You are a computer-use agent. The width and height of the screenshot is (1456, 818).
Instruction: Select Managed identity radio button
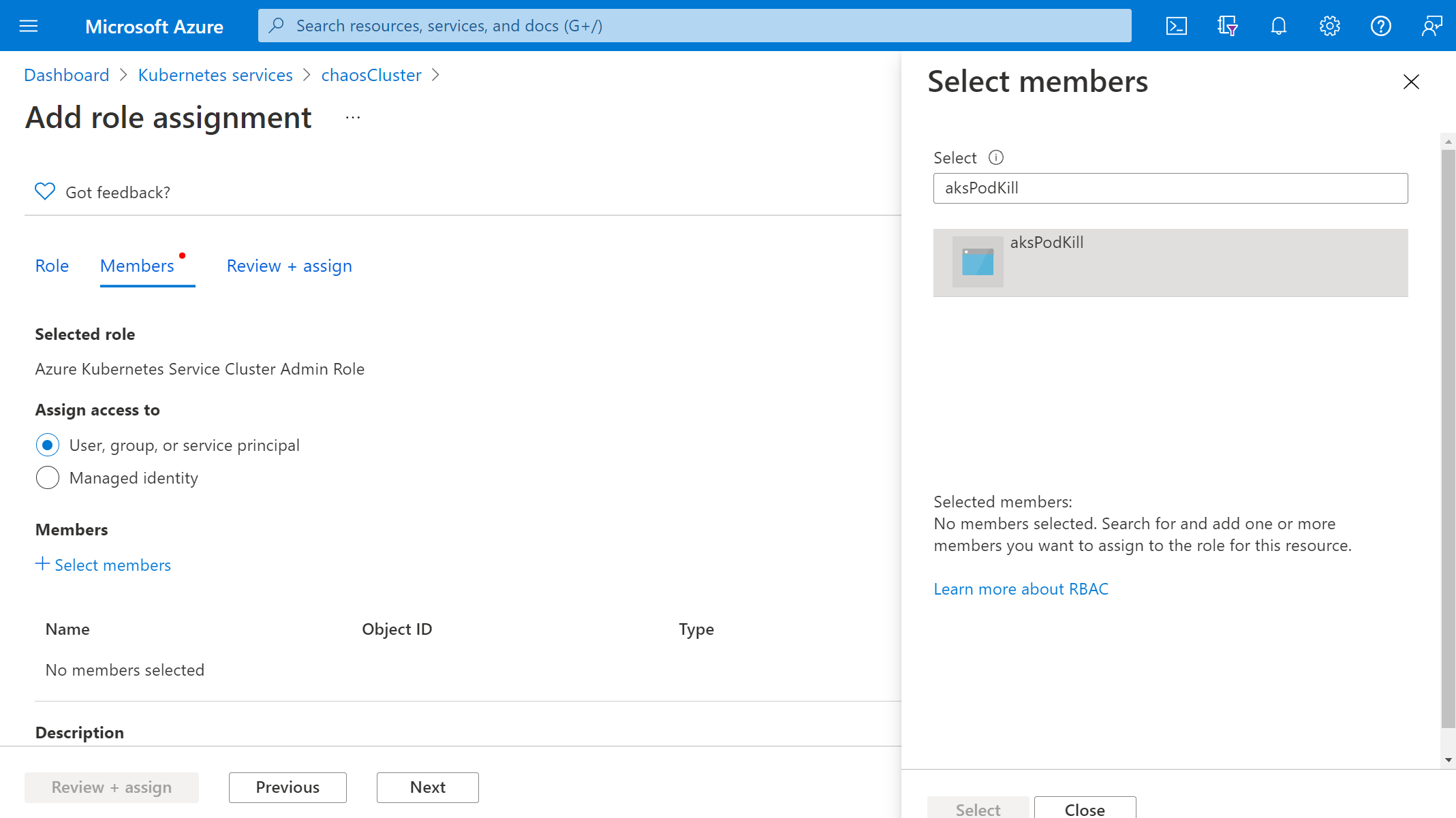pyautogui.click(x=47, y=477)
